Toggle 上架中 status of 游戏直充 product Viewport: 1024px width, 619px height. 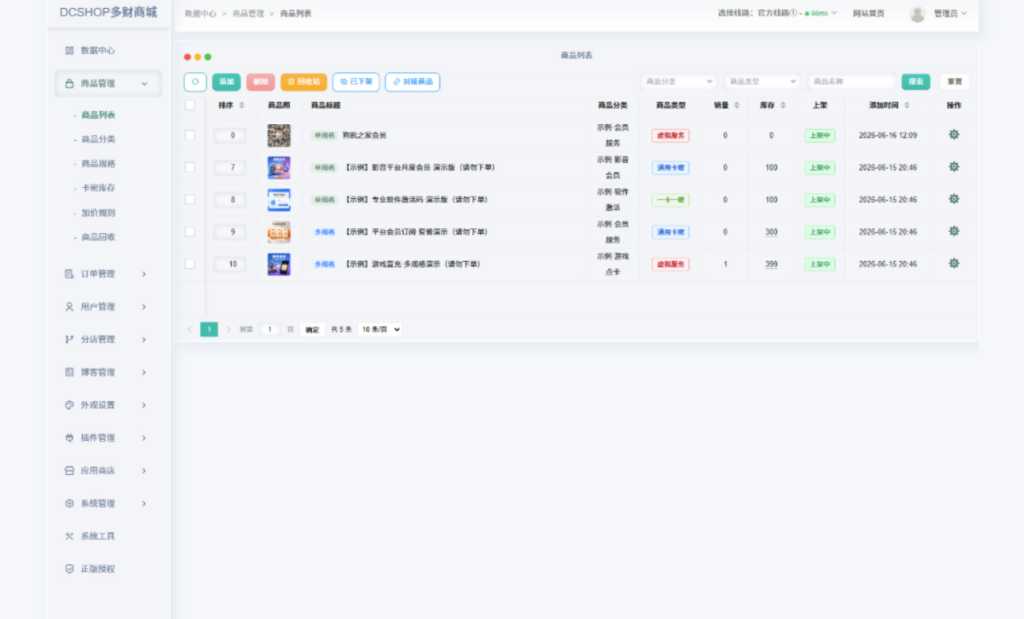[x=820, y=264]
